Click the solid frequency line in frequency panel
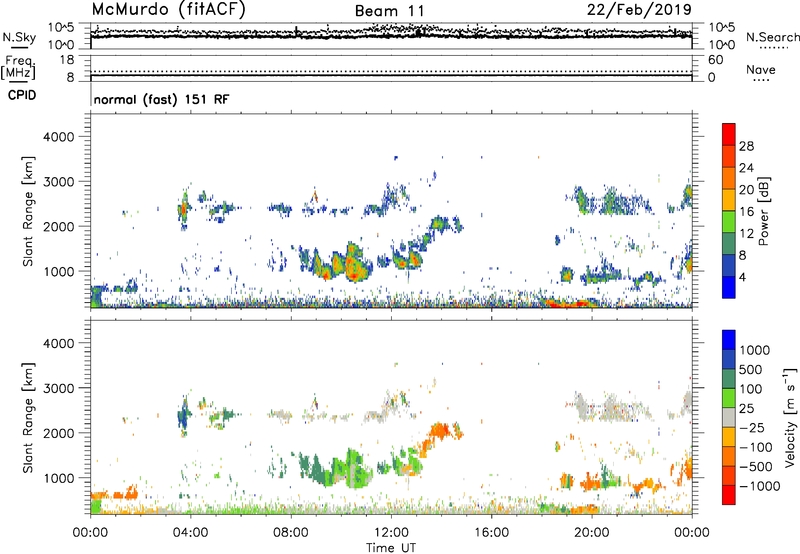This screenshot has width=800, height=554. [391, 77]
